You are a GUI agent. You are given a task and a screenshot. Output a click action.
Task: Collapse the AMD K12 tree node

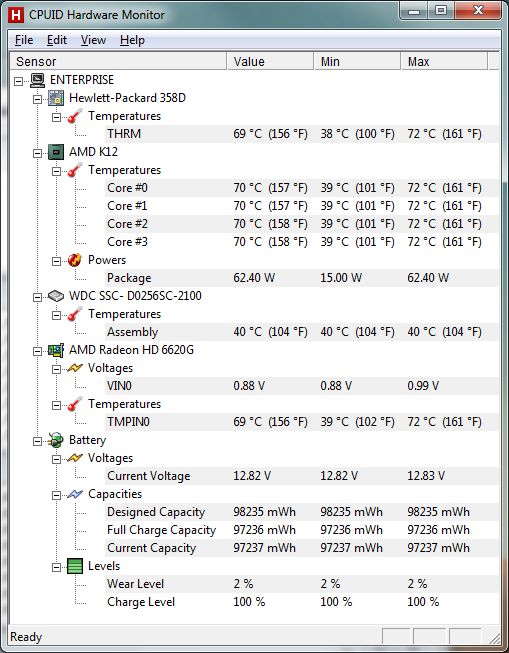point(37,153)
